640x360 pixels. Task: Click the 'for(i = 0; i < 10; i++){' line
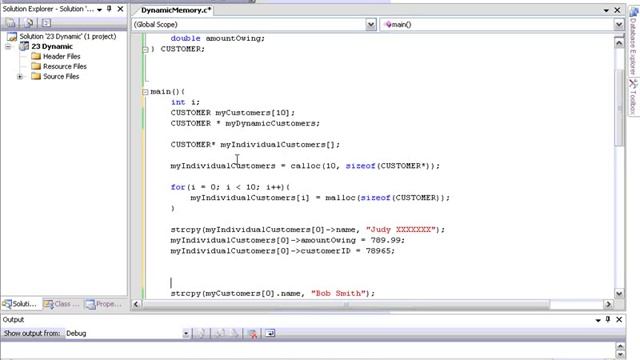point(230,187)
